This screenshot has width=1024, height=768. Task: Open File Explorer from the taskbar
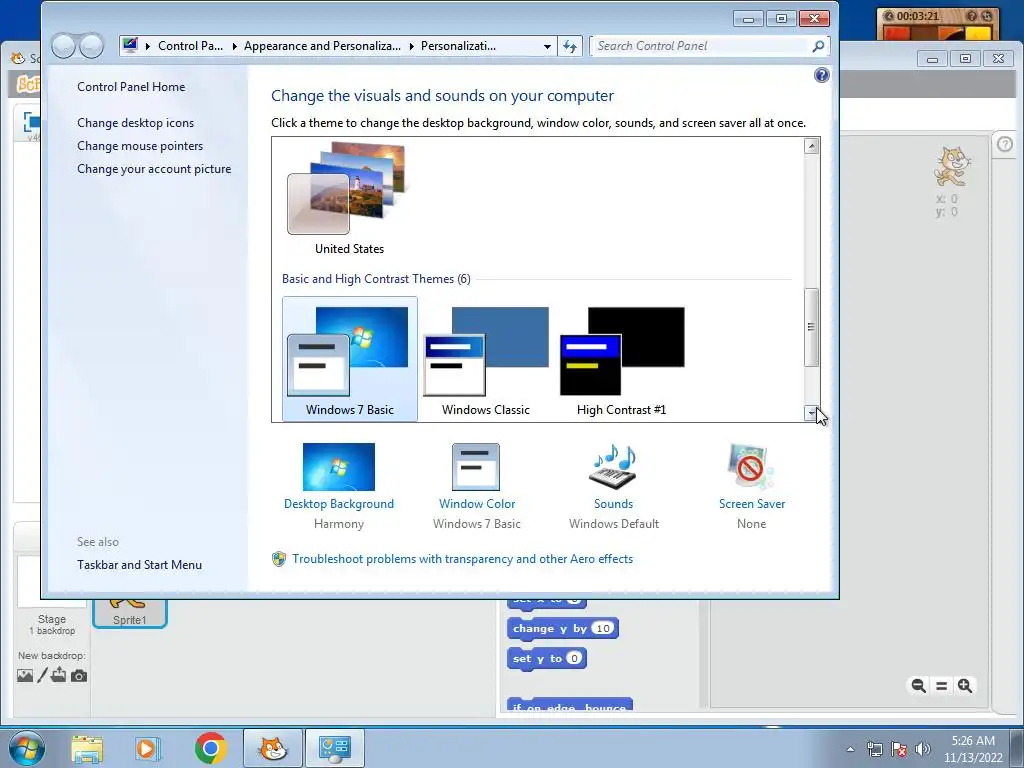[x=87, y=748]
